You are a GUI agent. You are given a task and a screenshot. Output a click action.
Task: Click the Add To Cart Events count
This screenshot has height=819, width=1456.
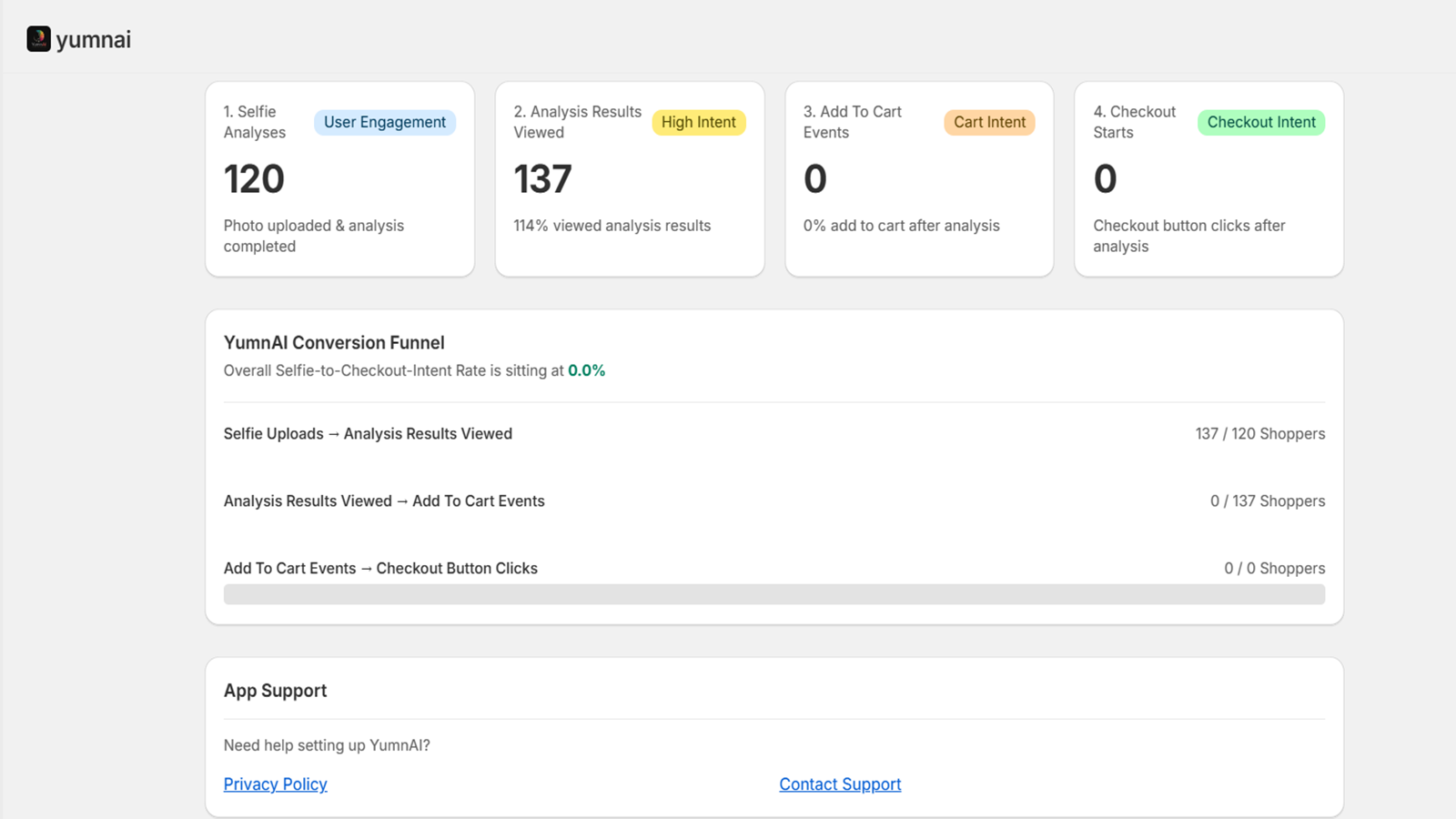pos(815,179)
